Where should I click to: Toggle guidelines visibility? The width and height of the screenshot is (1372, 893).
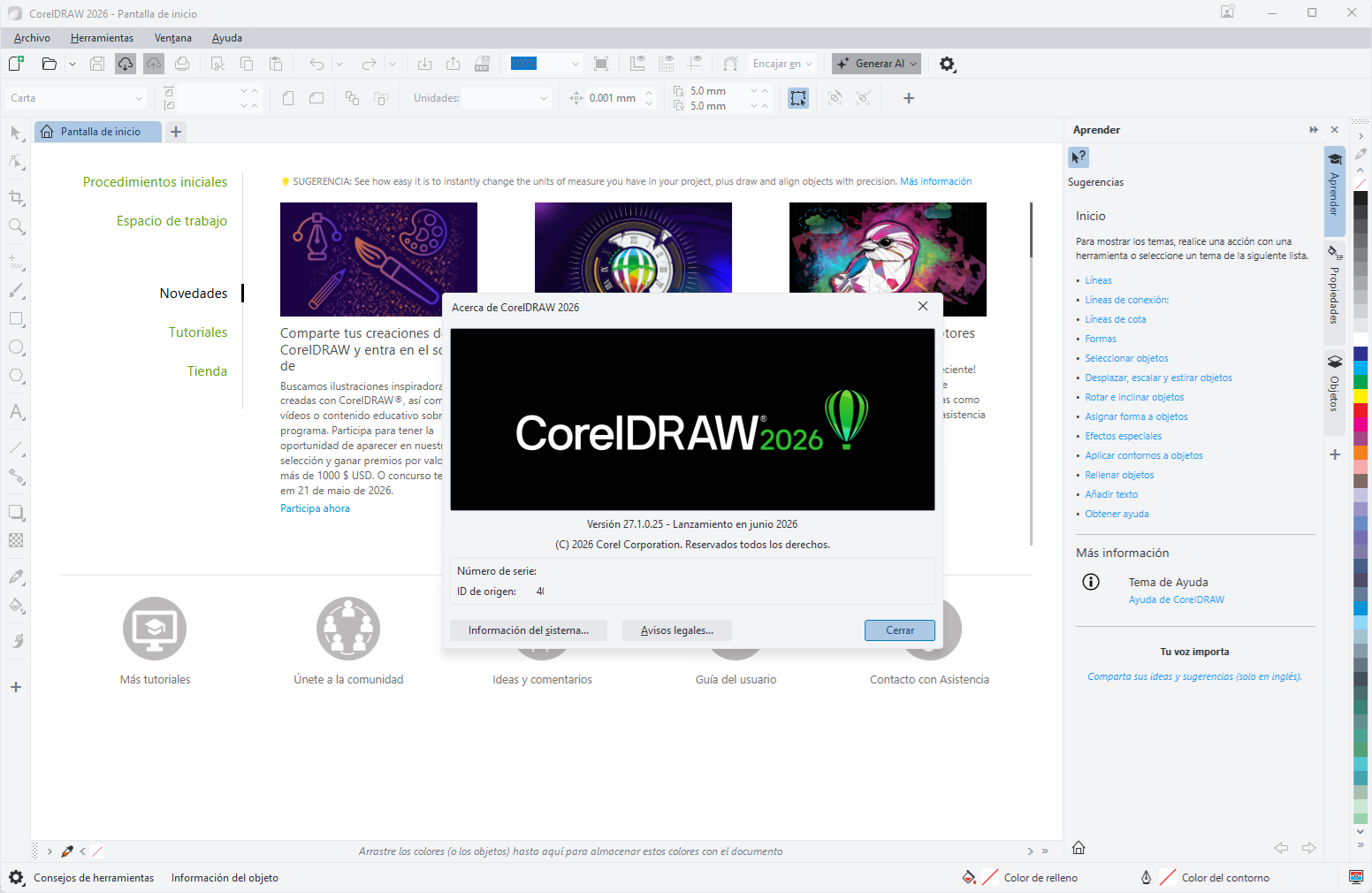click(695, 64)
